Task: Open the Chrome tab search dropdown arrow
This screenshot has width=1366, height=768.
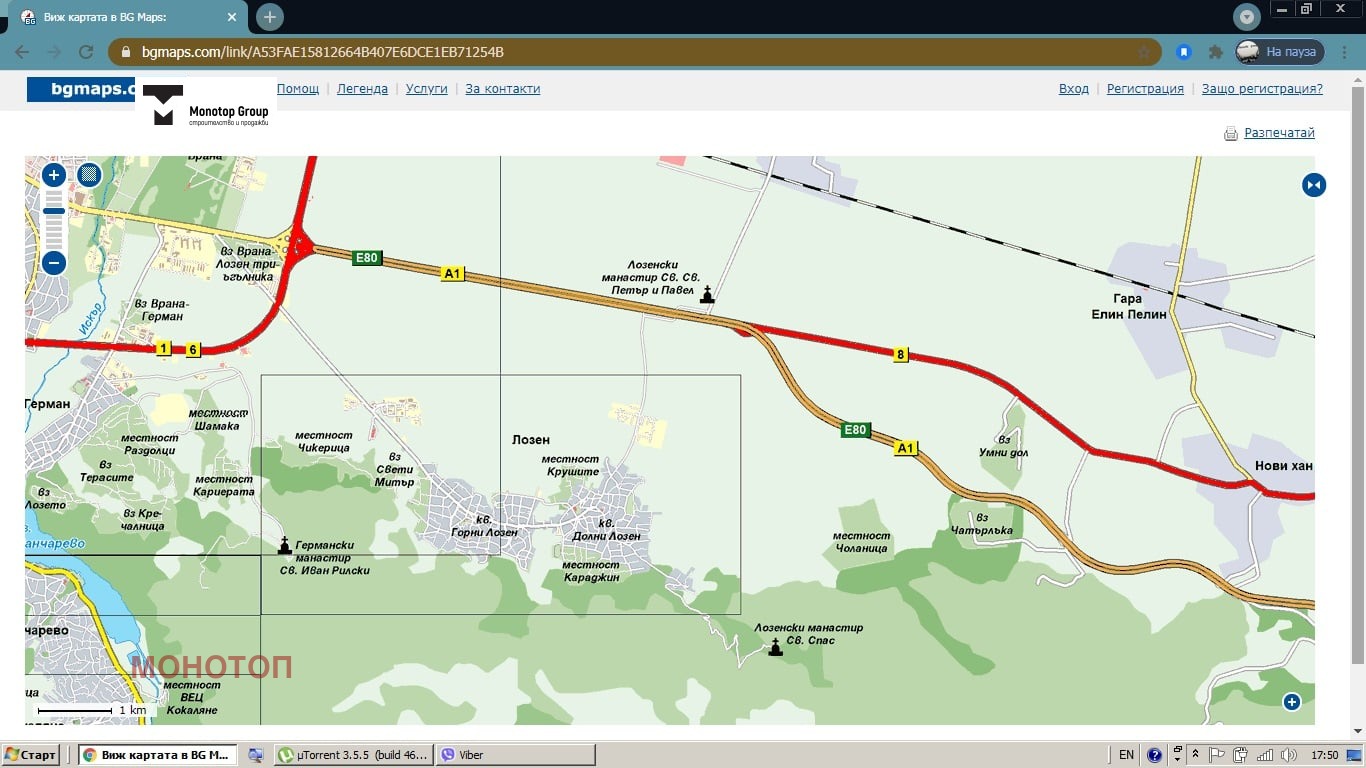Action: click(1246, 17)
